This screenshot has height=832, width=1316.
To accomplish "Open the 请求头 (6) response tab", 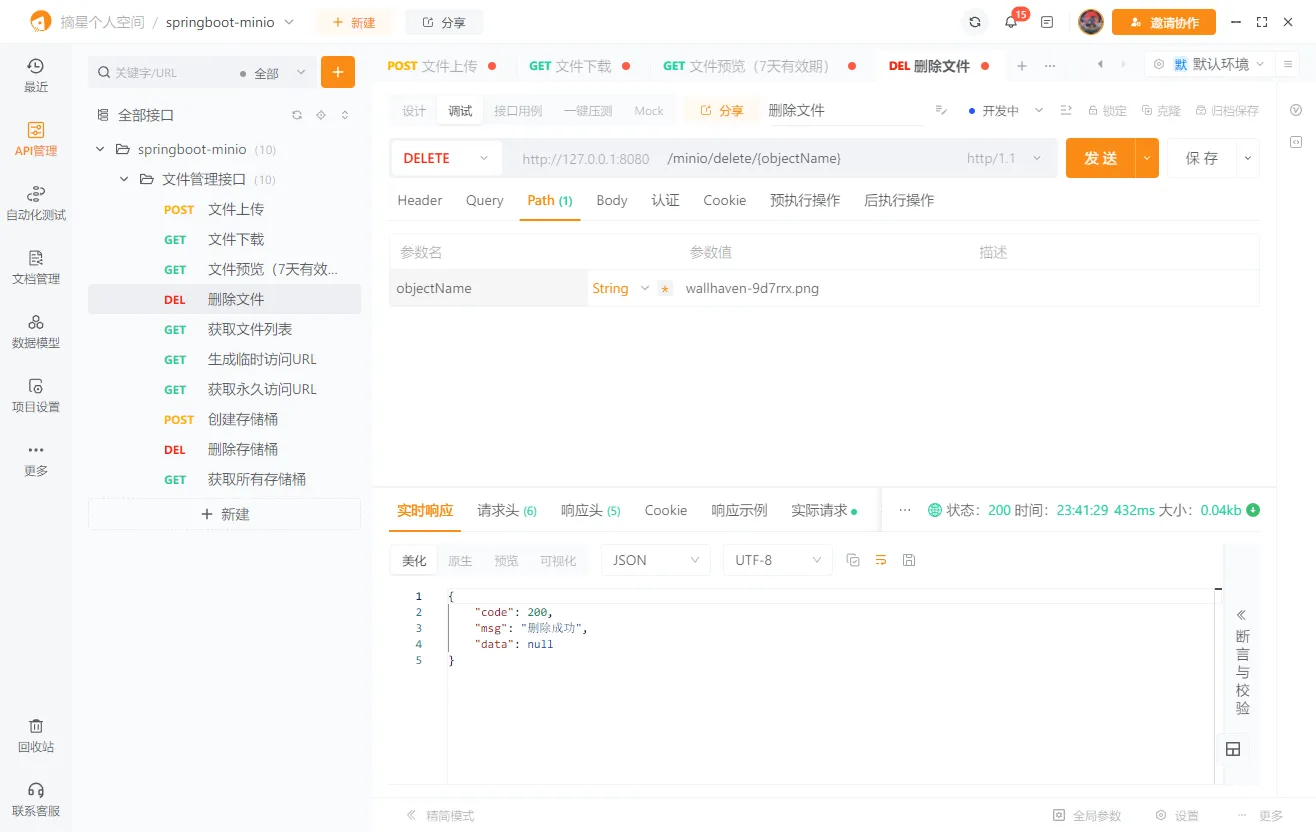I will click(507, 510).
